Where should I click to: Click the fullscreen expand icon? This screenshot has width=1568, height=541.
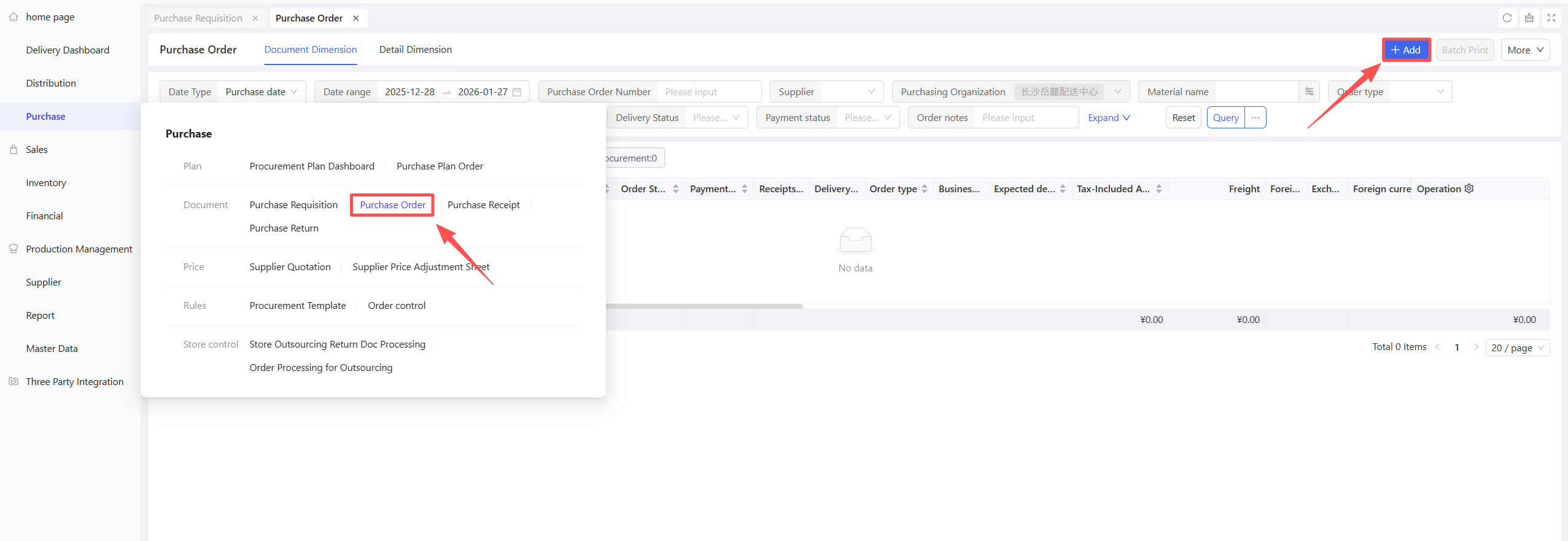(1551, 18)
